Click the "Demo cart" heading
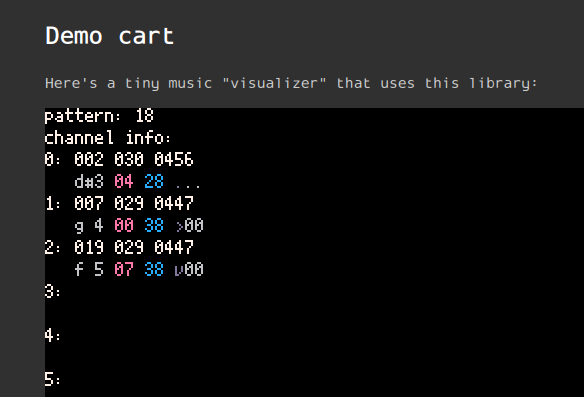 pos(110,36)
